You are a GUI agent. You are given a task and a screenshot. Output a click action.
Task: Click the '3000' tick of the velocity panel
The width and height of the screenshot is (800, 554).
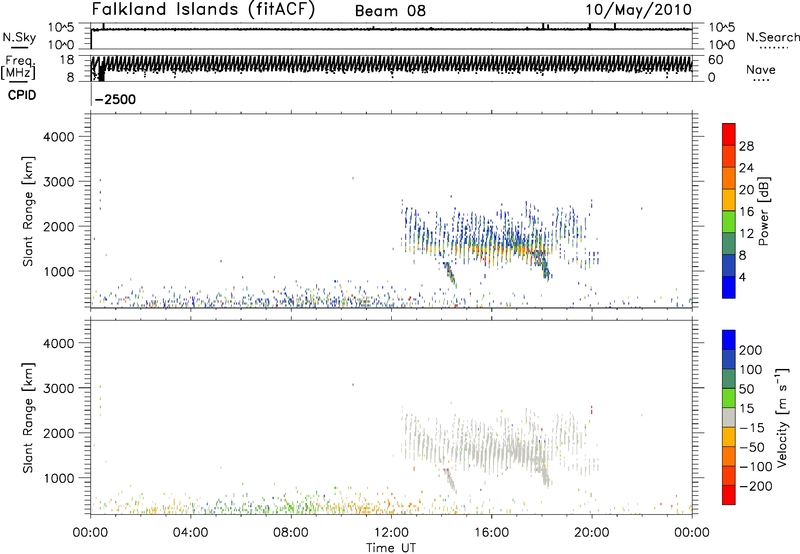click(59, 388)
